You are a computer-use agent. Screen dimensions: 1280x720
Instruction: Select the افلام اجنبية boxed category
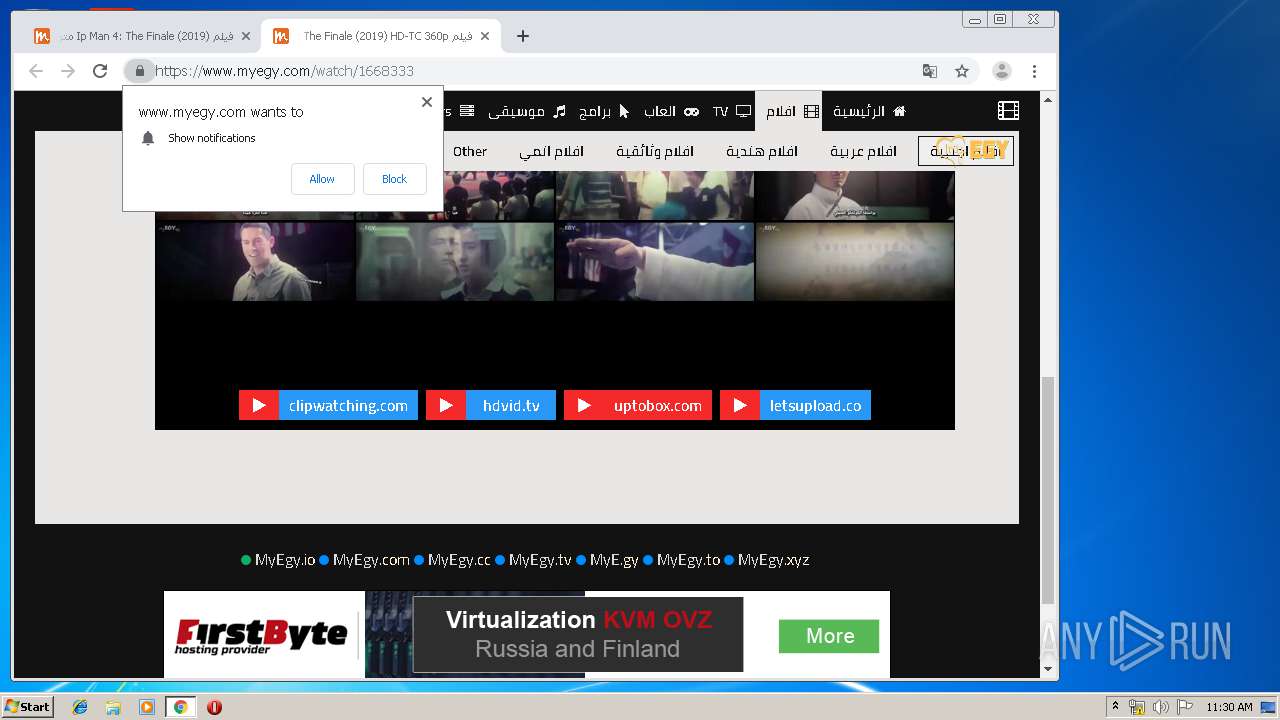(966, 151)
